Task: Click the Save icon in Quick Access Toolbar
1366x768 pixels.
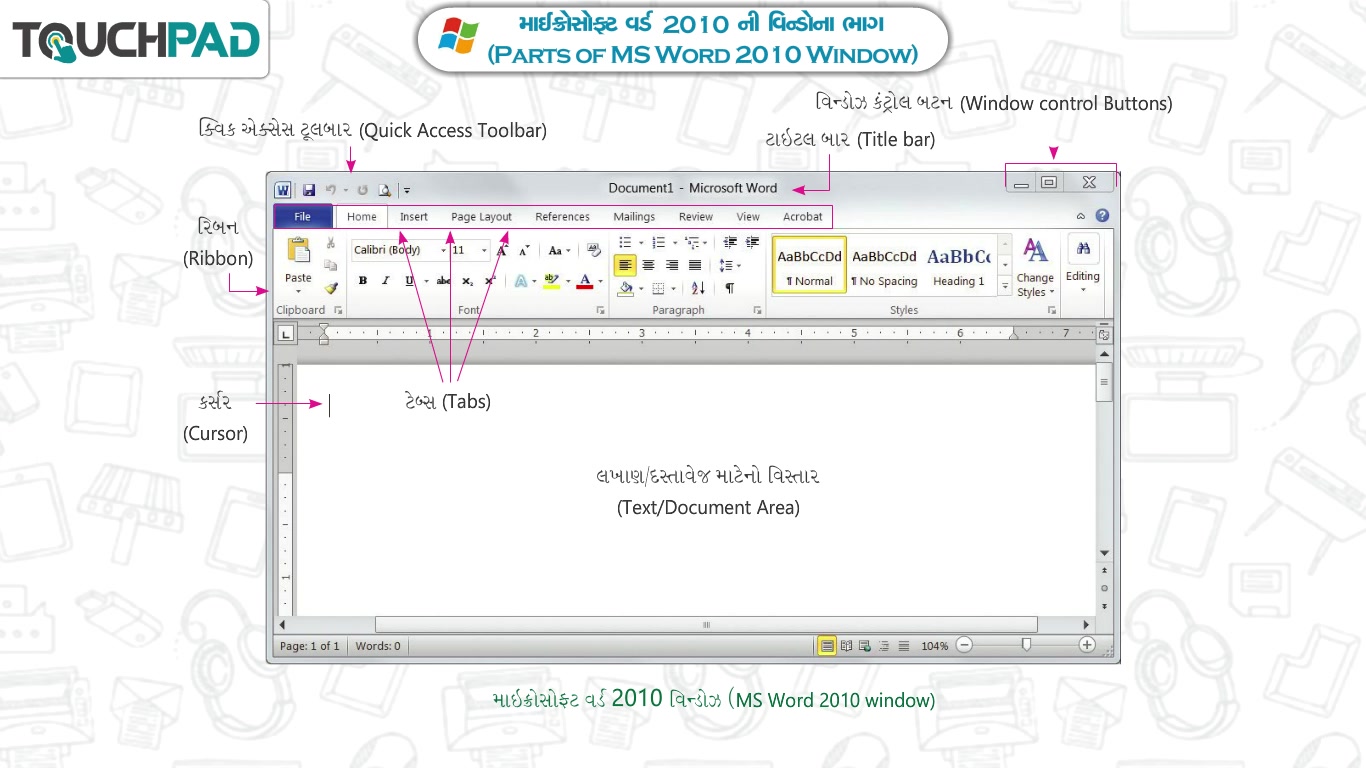Action: click(x=309, y=189)
